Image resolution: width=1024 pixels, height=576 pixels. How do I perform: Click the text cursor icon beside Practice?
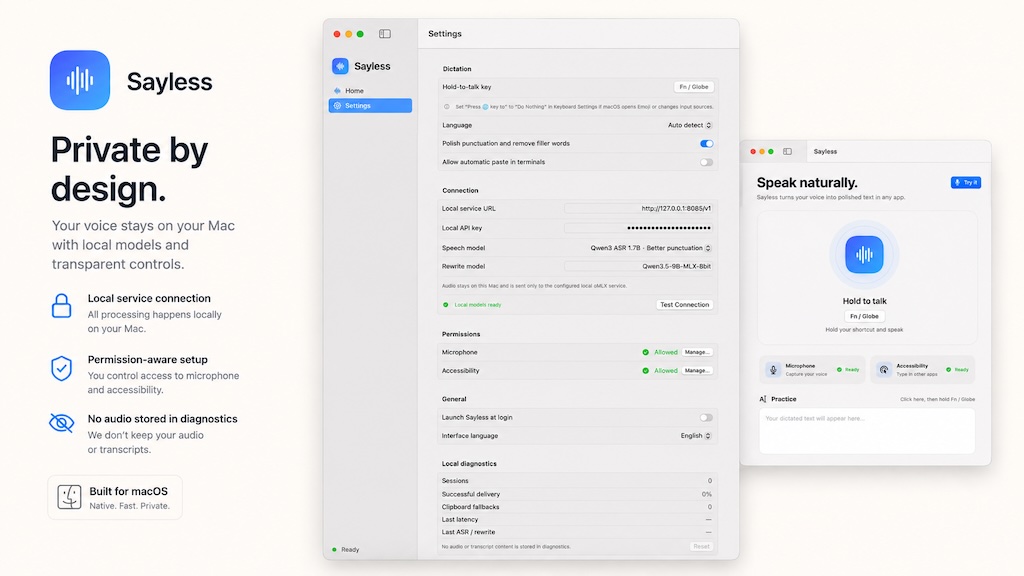pyautogui.click(x=763, y=399)
